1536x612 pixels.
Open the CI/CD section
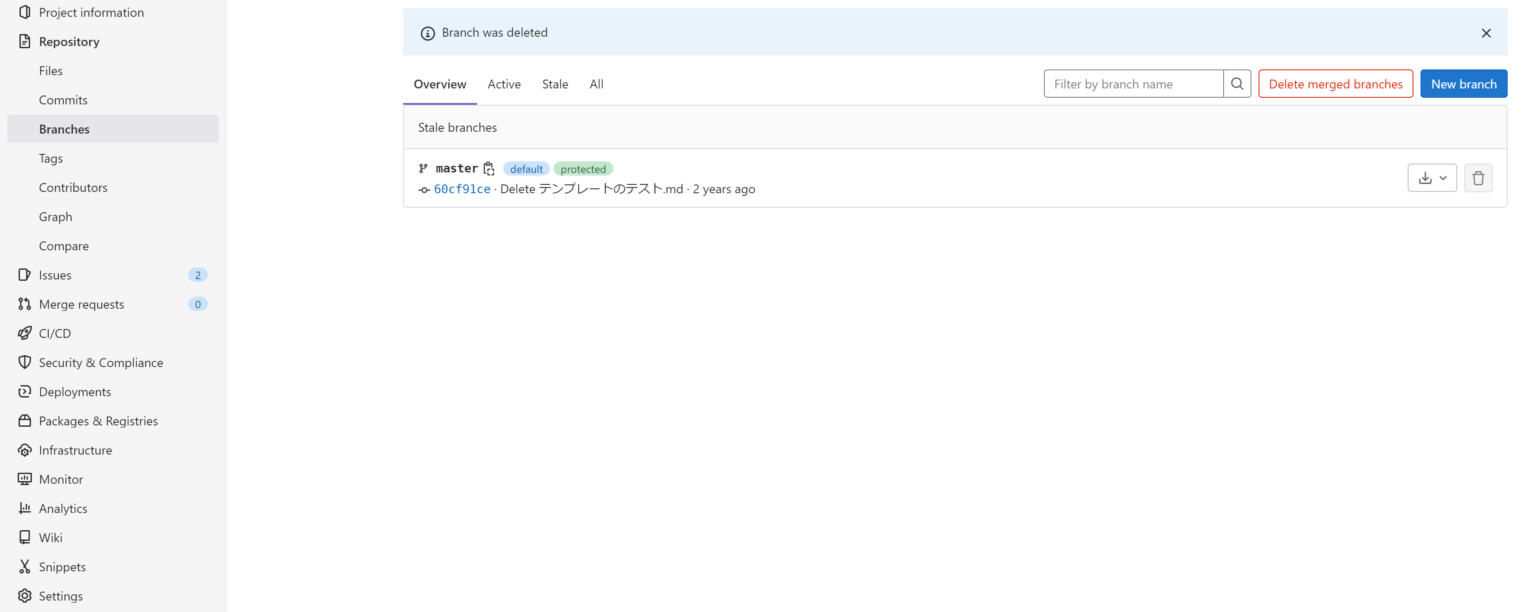click(x=55, y=333)
